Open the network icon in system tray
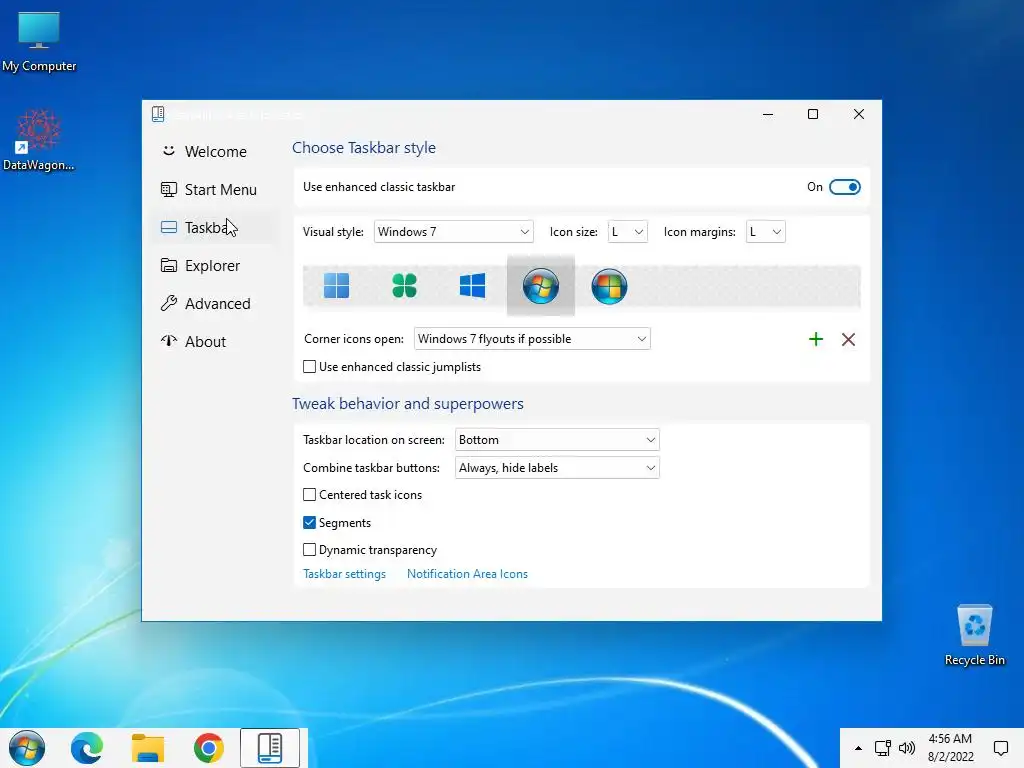 coord(882,748)
